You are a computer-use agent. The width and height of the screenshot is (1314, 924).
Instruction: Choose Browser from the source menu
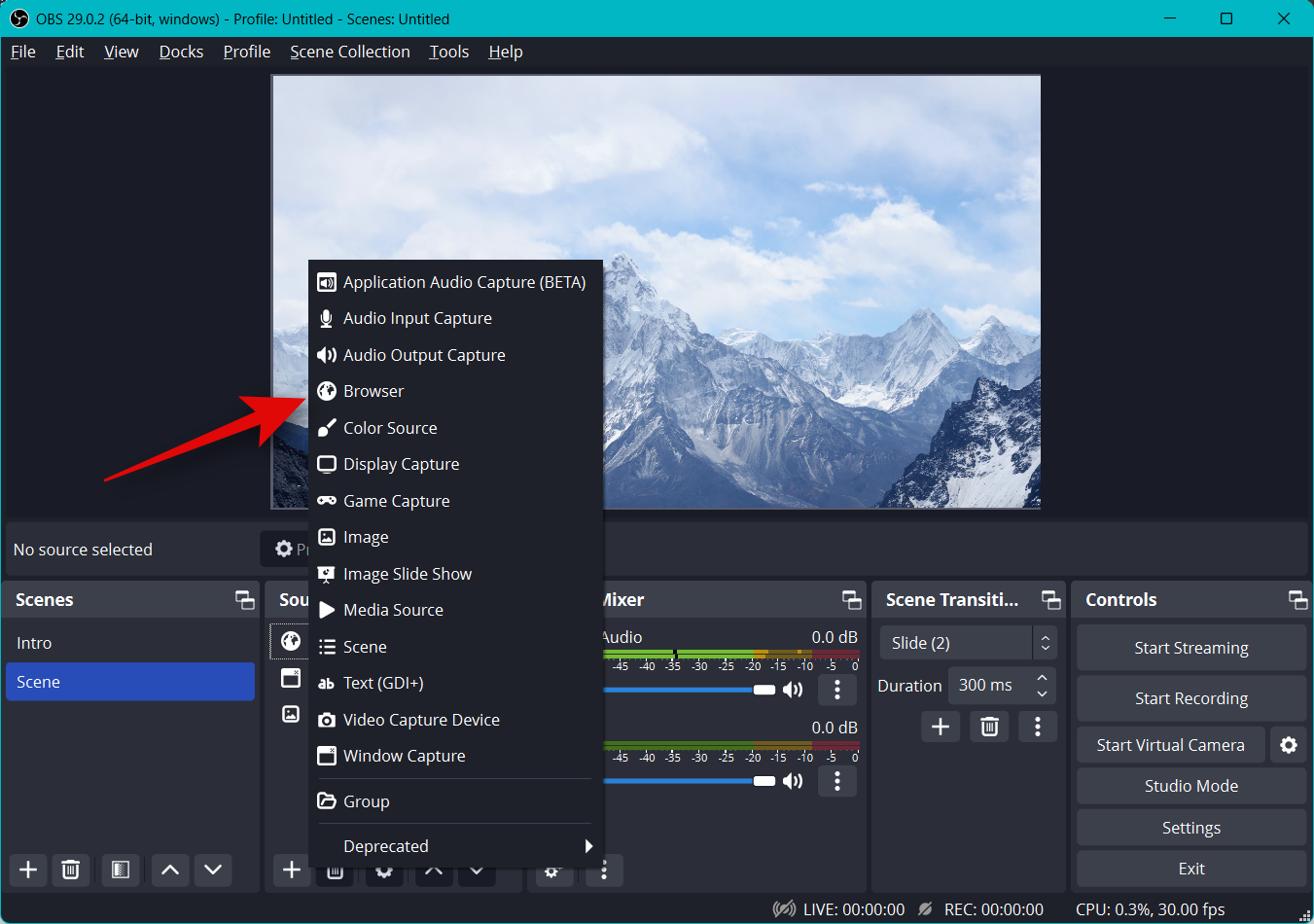pyautogui.click(x=373, y=391)
